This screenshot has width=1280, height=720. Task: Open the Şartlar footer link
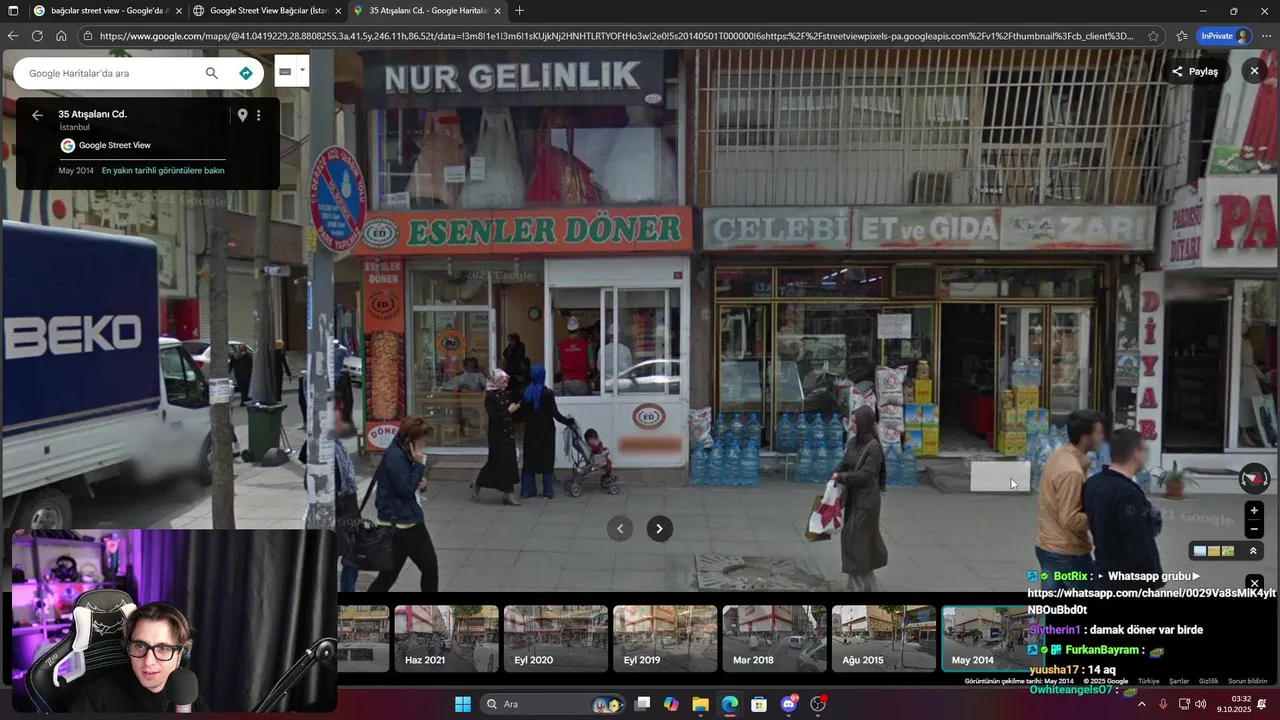pos(1179,681)
